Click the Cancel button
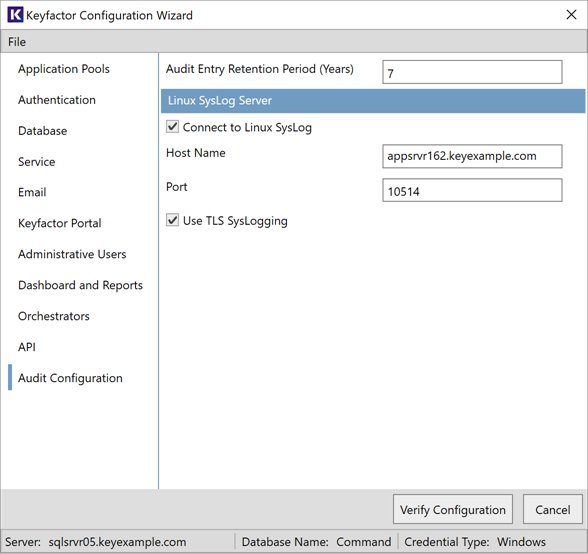Viewport: 588px width, 554px height. (x=553, y=509)
